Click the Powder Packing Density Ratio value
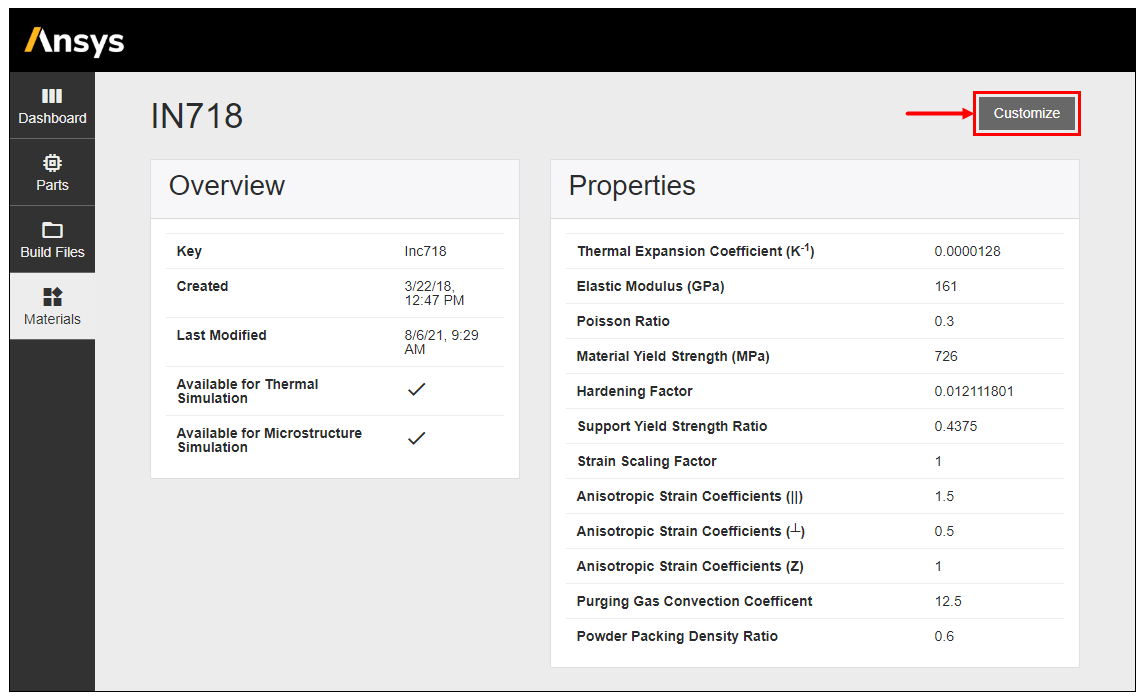This screenshot has height=700, width=1142. pyautogui.click(x=944, y=635)
